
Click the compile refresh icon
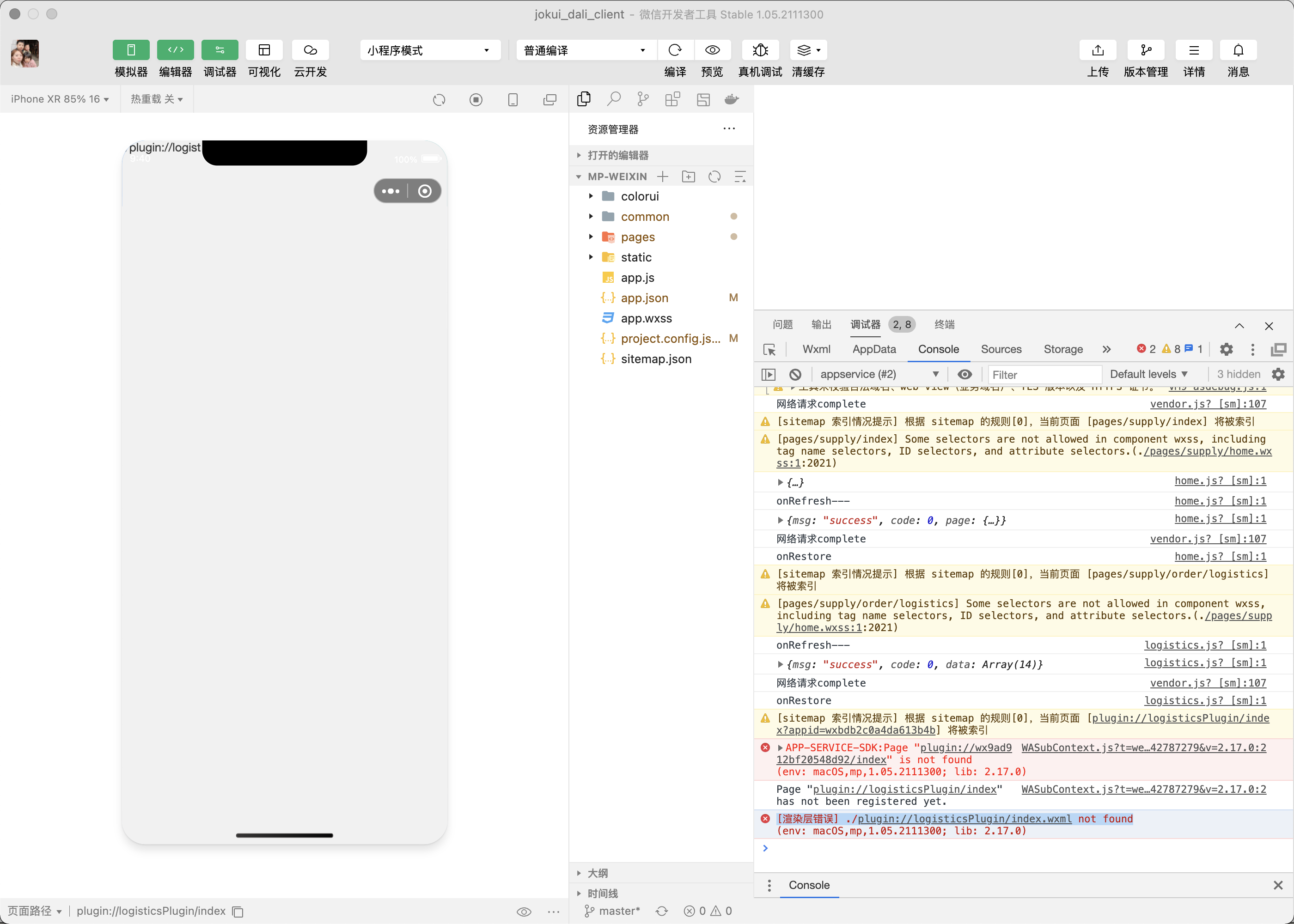(675, 50)
